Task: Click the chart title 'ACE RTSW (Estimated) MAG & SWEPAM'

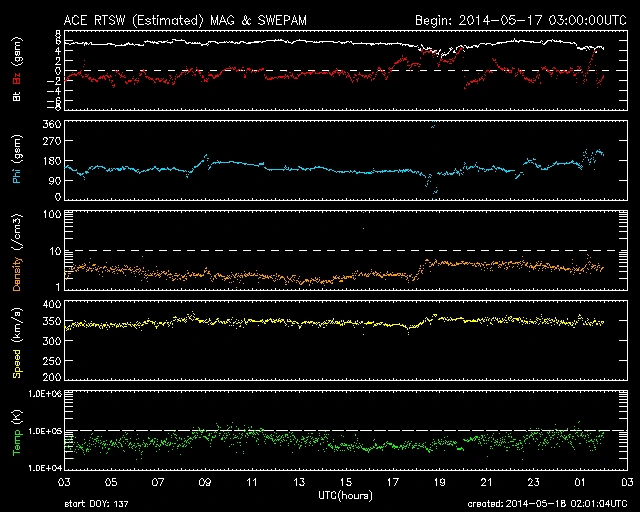Action: [185, 20]
